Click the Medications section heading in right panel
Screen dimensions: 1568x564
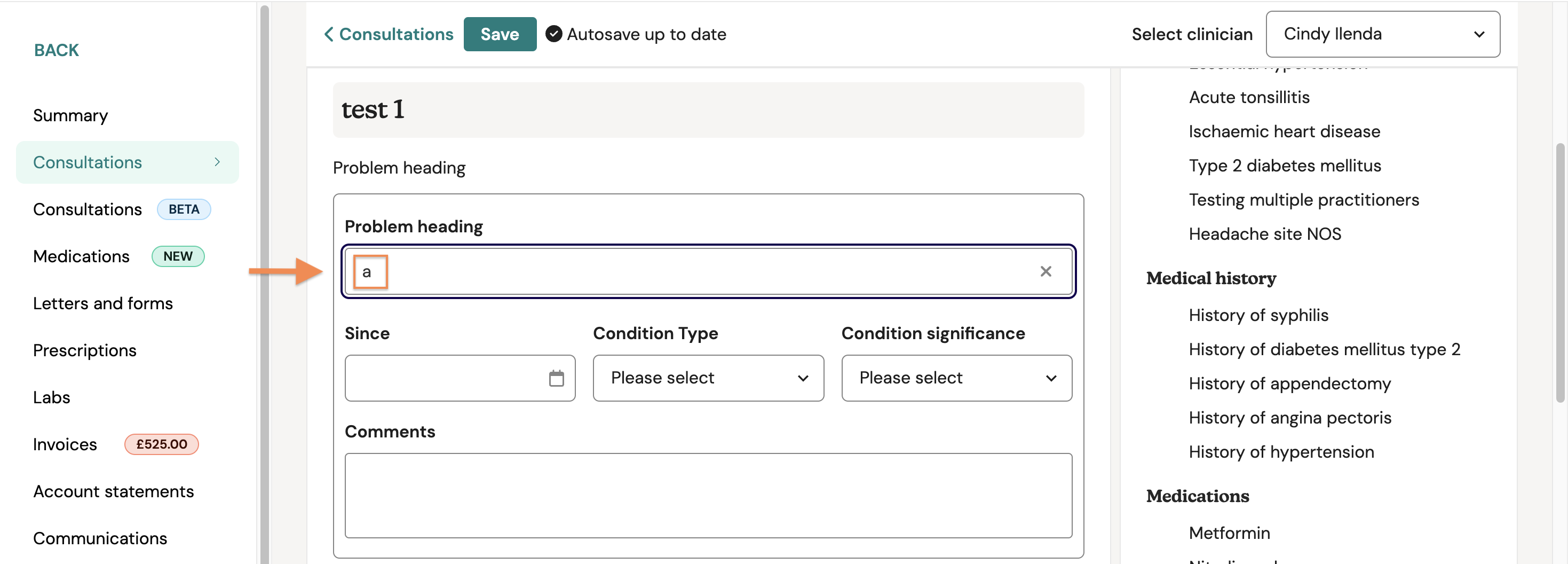[1197, 496]
